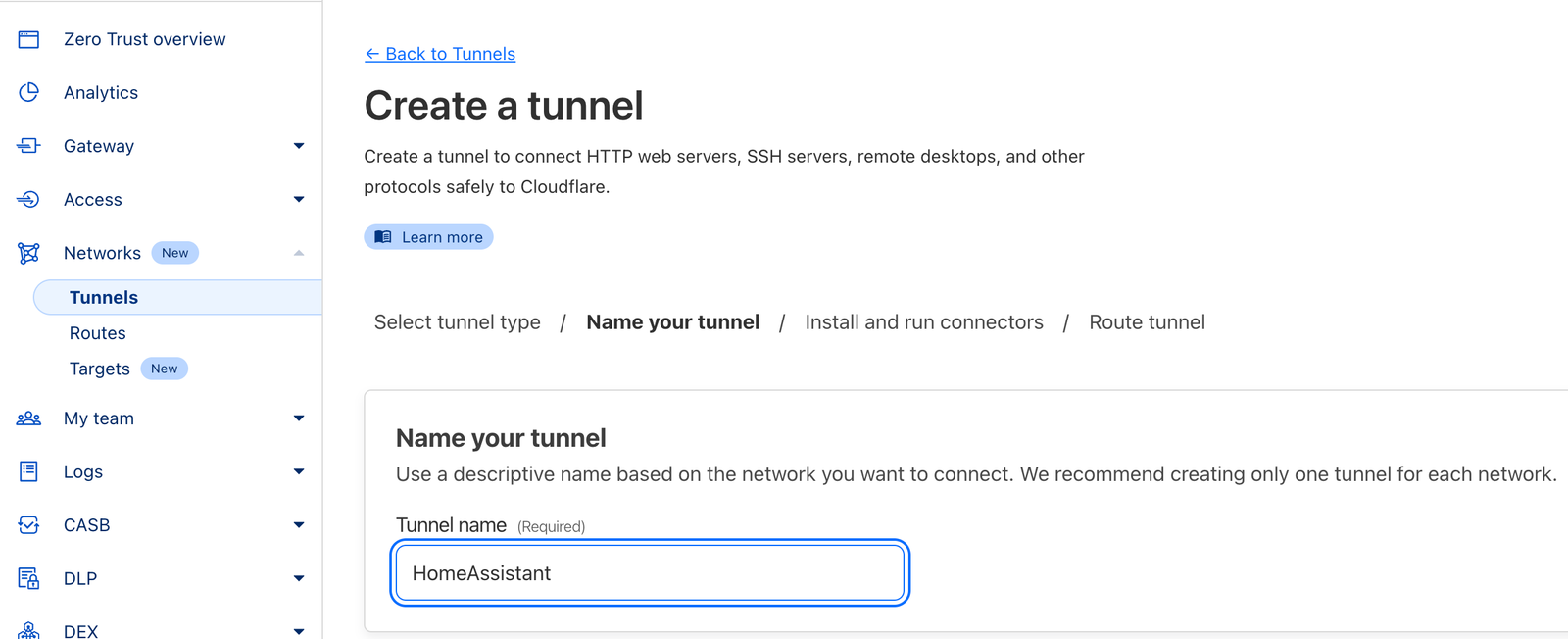This screenshot has height=639, width=1568.
Task: Click the DEX icon at the bottom
Action: pos(28,631)
